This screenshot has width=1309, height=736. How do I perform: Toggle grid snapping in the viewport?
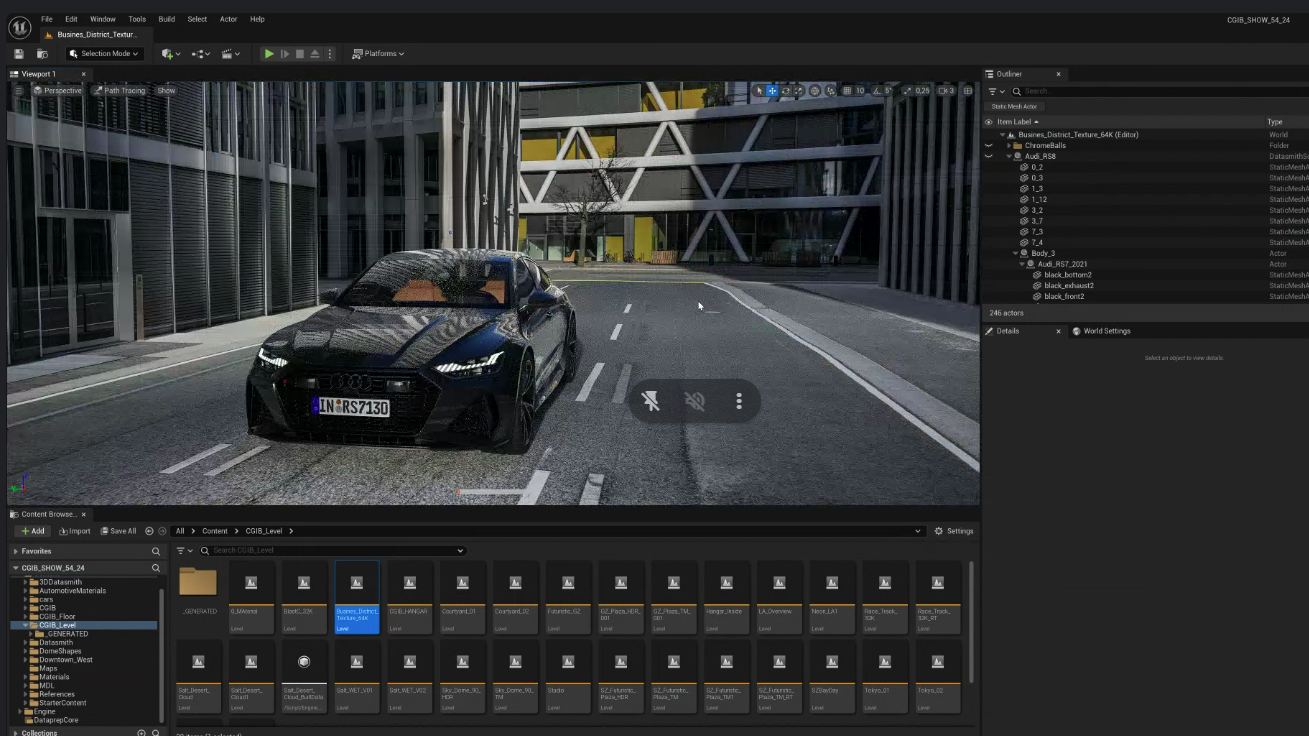click(x=847, y=91)
